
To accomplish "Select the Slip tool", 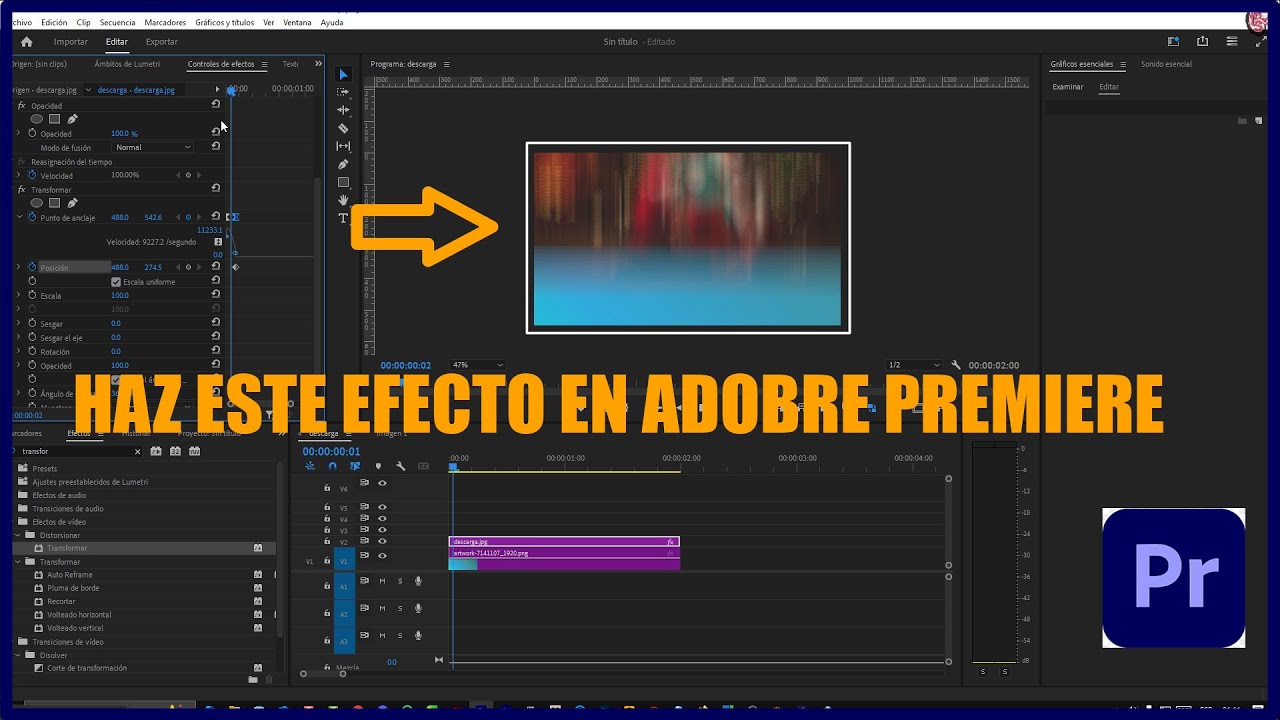I will click(x=344, y=146).
